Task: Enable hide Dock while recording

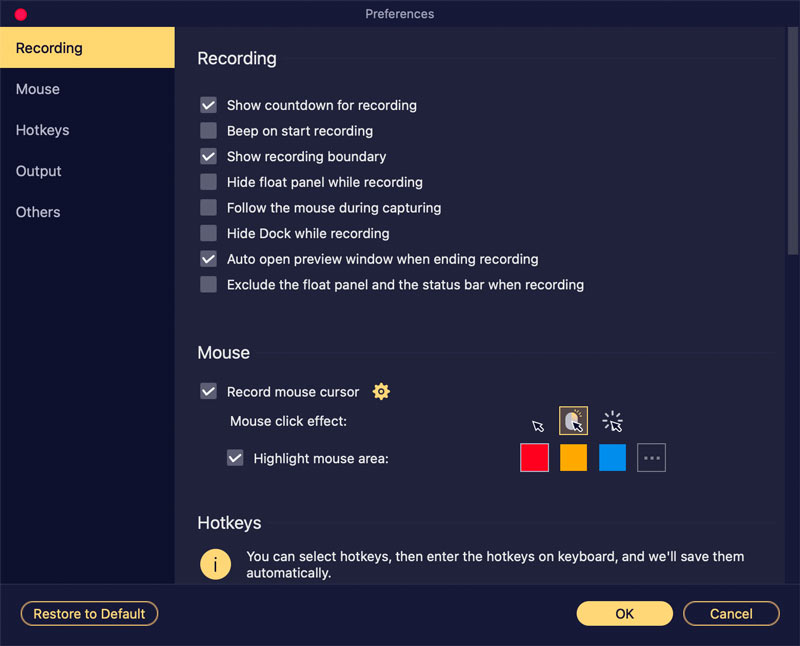Action: click(208, 233)
